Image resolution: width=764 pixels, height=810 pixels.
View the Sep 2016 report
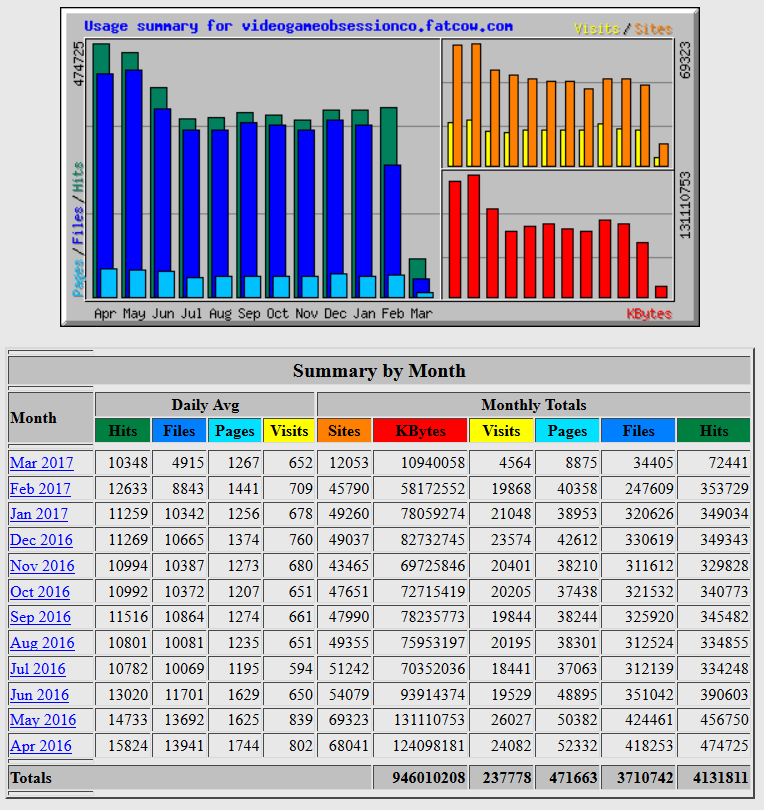pyautogui.click(x=41, y=617)
